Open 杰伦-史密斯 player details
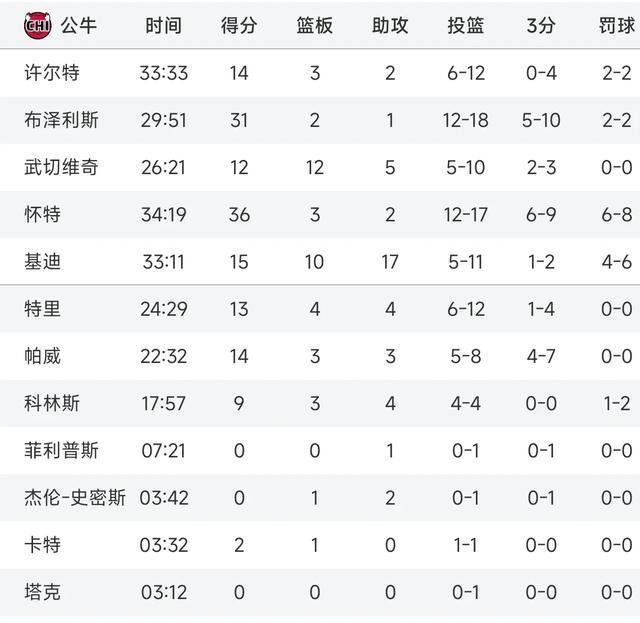The height and width of the screenshot is (623, 640). click(x=75, y=498)
